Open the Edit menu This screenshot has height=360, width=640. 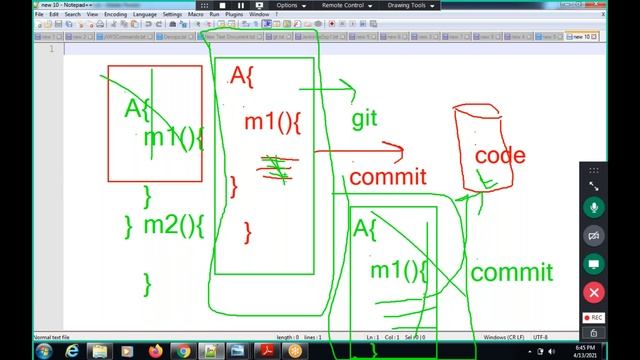click(x=54, y=14)
